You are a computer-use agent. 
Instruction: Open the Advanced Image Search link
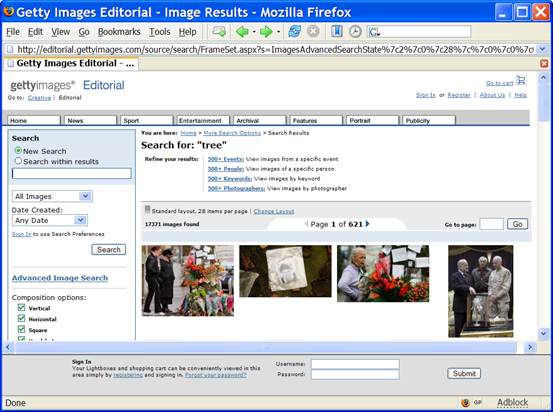pos(60,278)
